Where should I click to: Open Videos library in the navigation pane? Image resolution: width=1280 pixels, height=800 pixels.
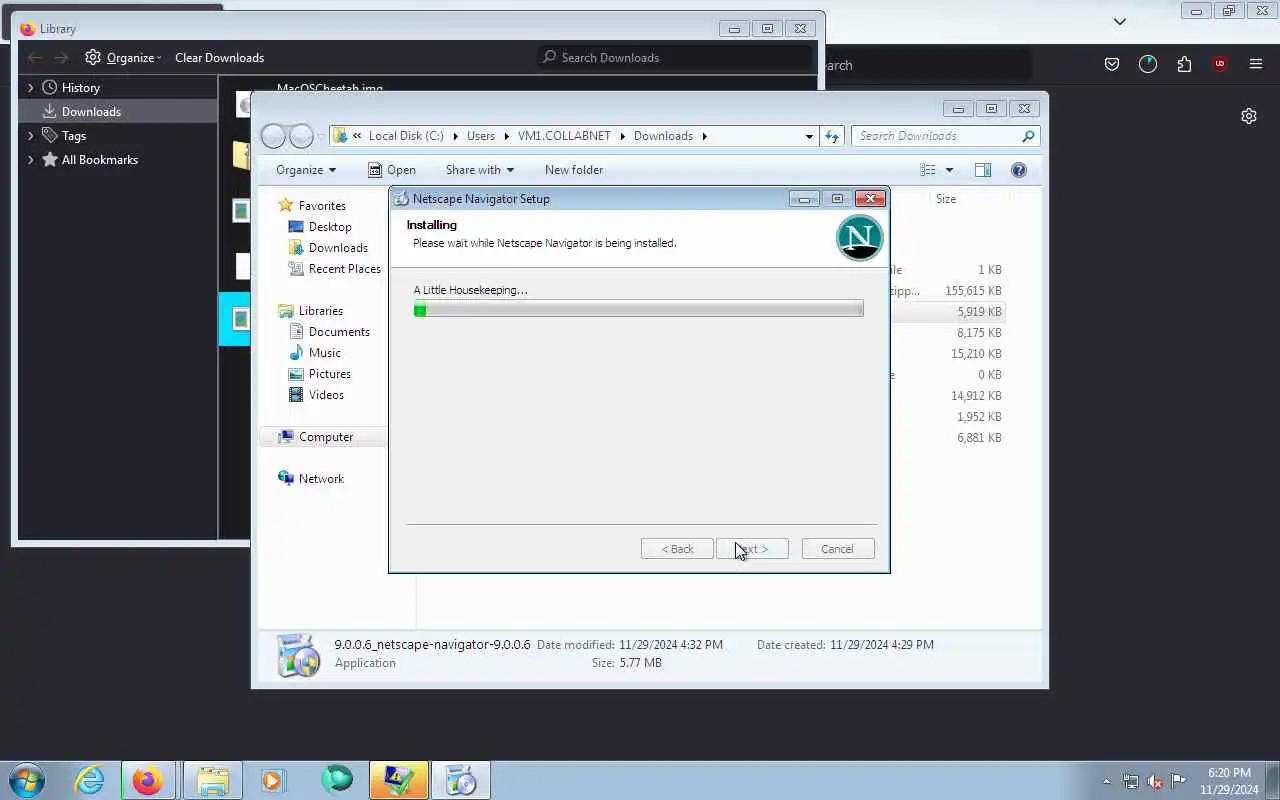click(x=326, y=395)
